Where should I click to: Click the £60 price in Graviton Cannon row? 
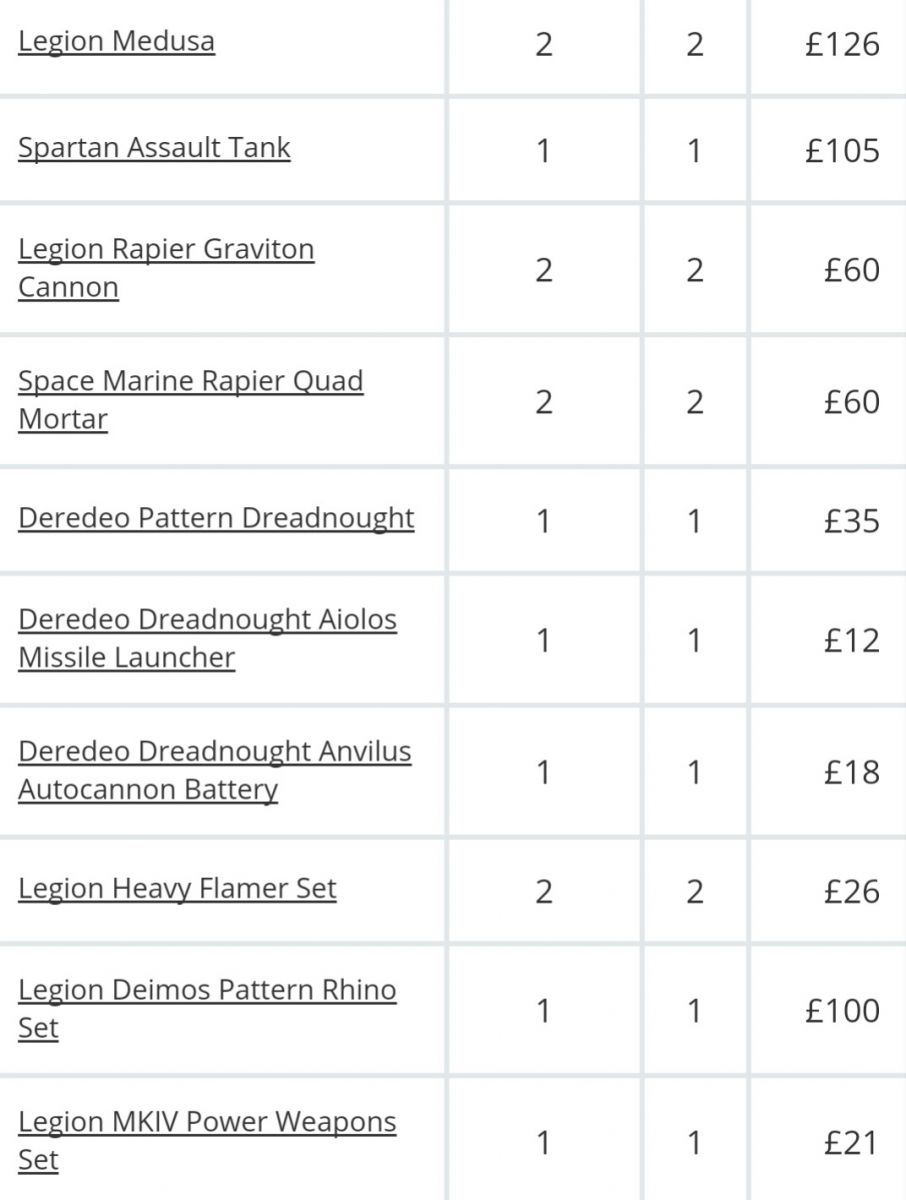[x=851, y=270]
